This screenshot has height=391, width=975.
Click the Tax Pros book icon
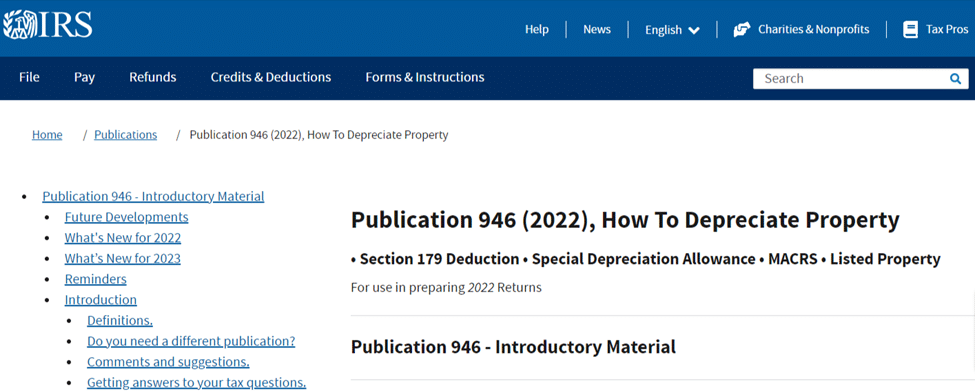(x=910, y=29)
